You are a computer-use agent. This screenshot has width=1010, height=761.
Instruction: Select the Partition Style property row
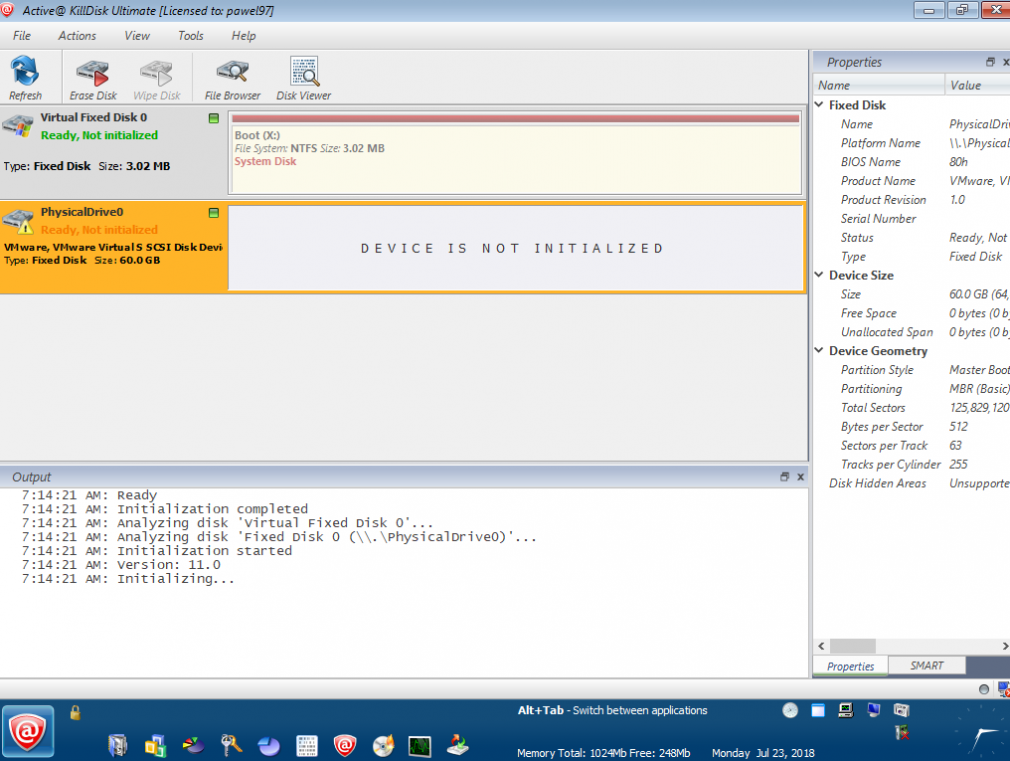pyautogui.click(x=911, y=370)
